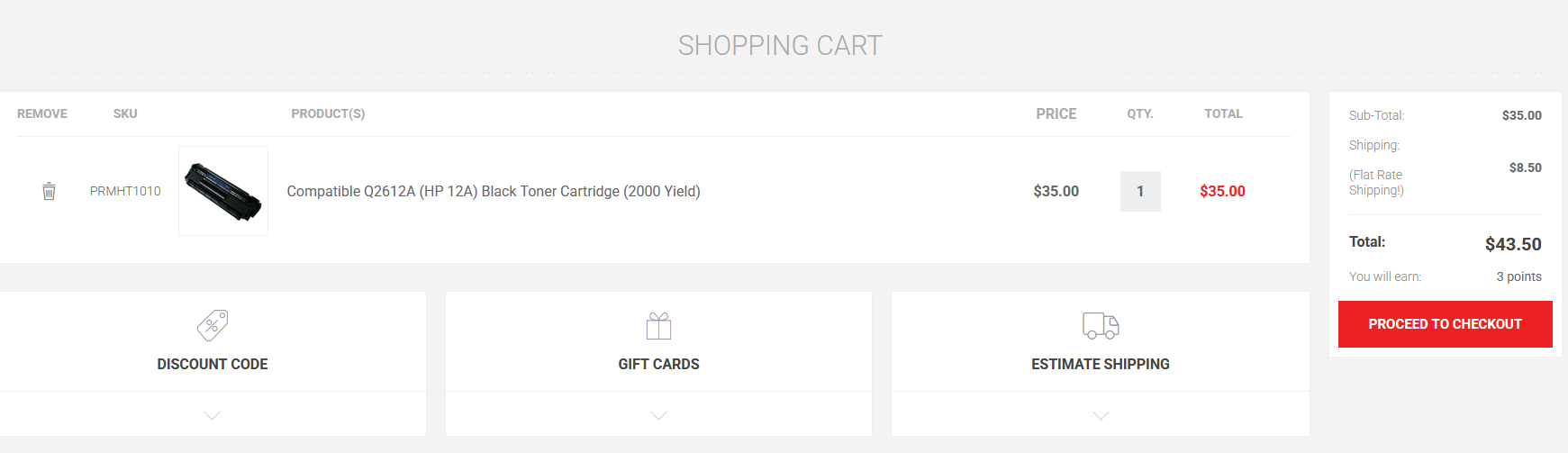Click the shipping truck icon
Screen dimensions: 1568x453
[x=1101, y=325]
